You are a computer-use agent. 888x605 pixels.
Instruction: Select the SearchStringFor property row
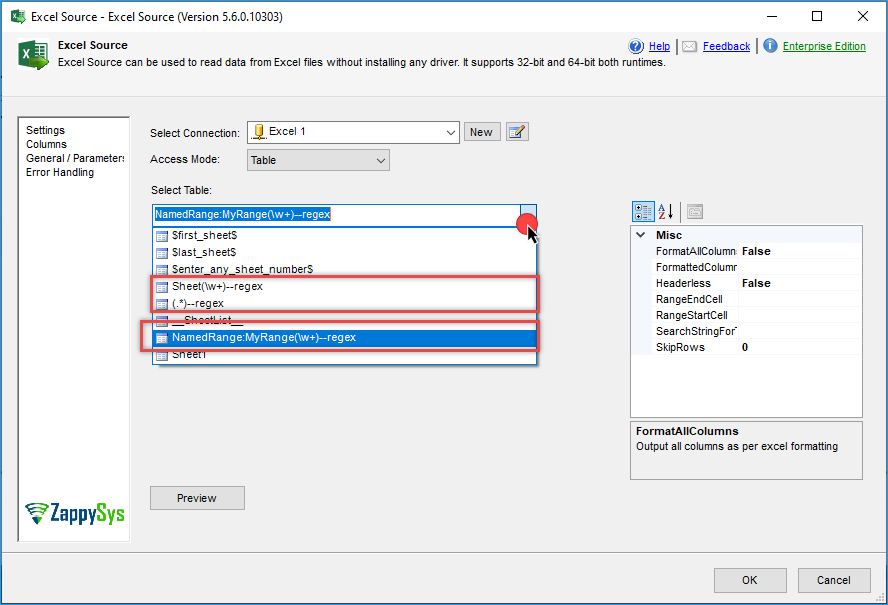point(746,331)
